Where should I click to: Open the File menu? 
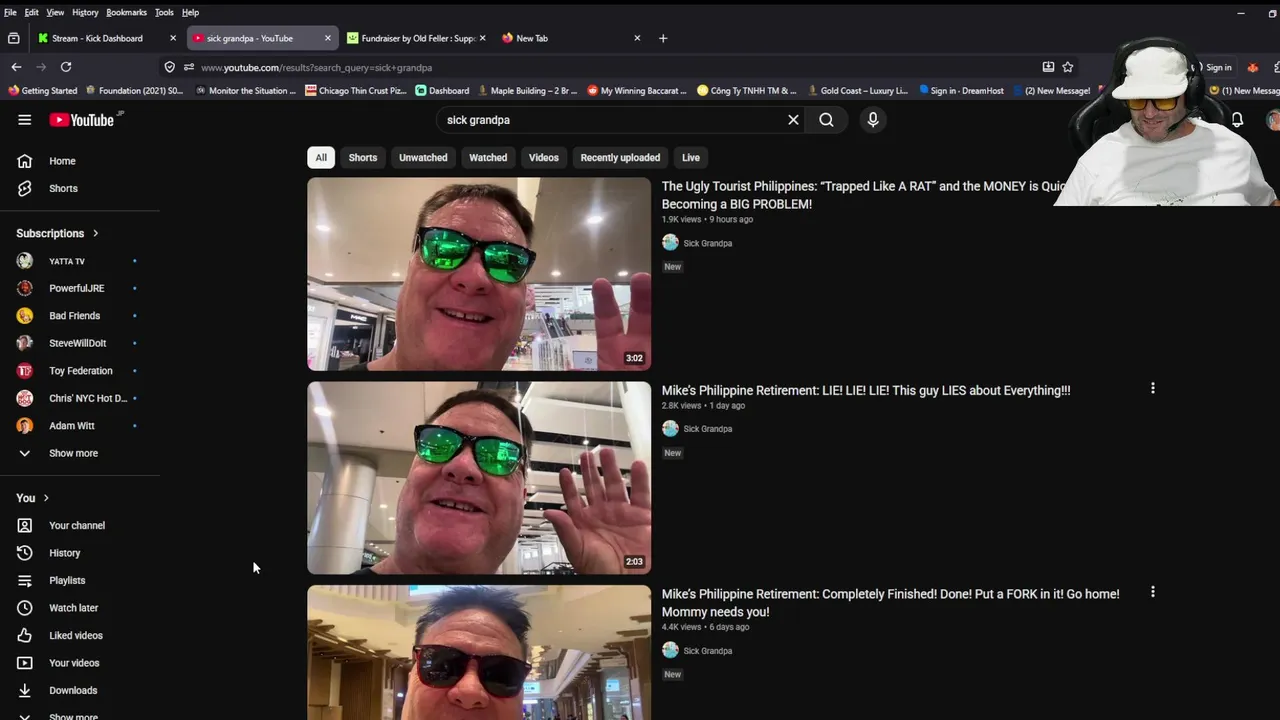click(x=10, y=12)
